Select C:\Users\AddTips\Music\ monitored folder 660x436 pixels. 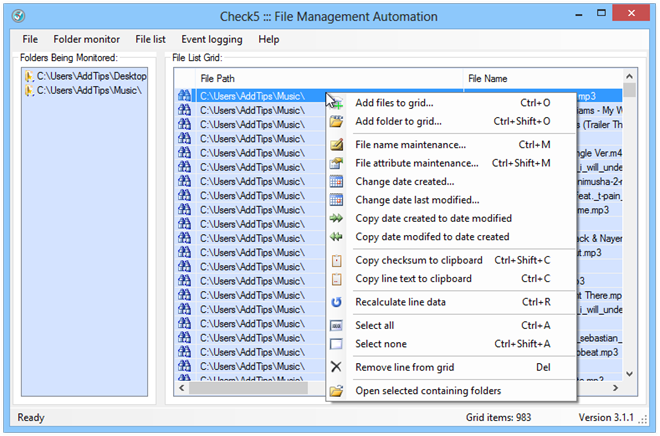point(89,90)
